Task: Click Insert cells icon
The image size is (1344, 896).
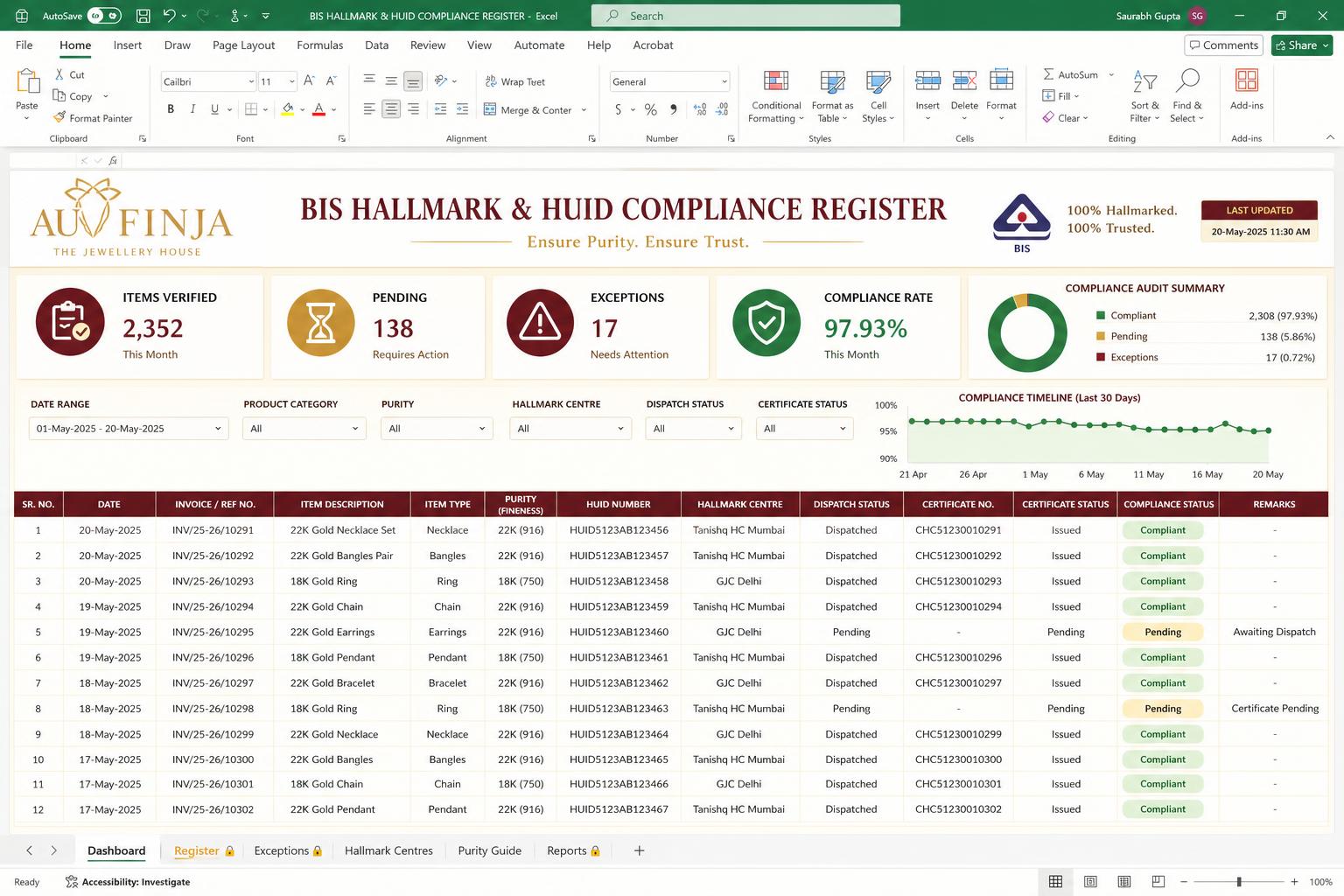Action: point(927,82)
